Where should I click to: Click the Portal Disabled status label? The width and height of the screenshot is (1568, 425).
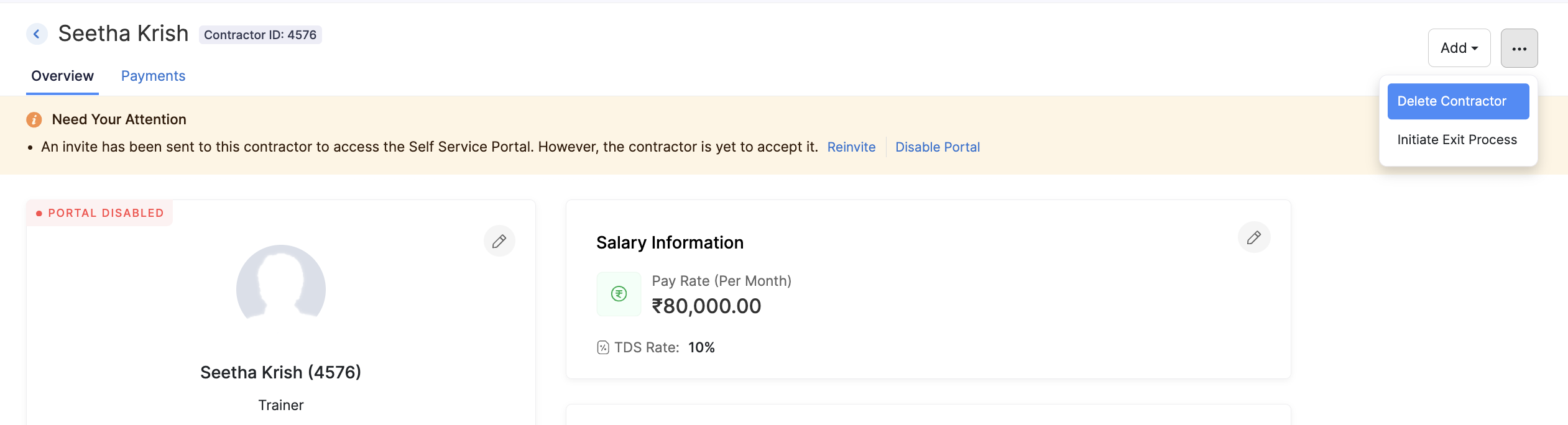pyautogui.click(x=99, y=213)
